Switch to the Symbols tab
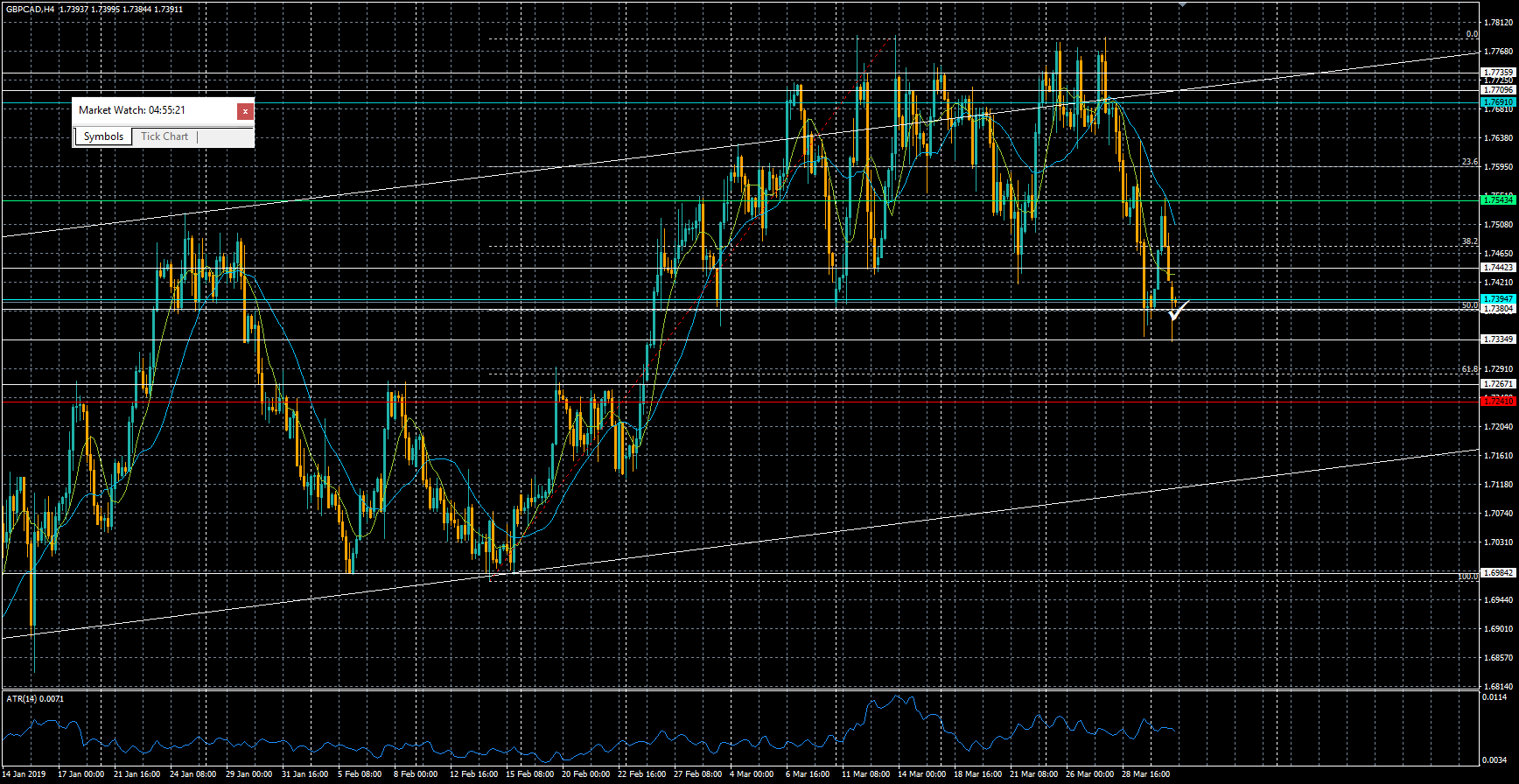Image resolution: width=1519 pixels, height=784 pixels. [x=103, y=136]
